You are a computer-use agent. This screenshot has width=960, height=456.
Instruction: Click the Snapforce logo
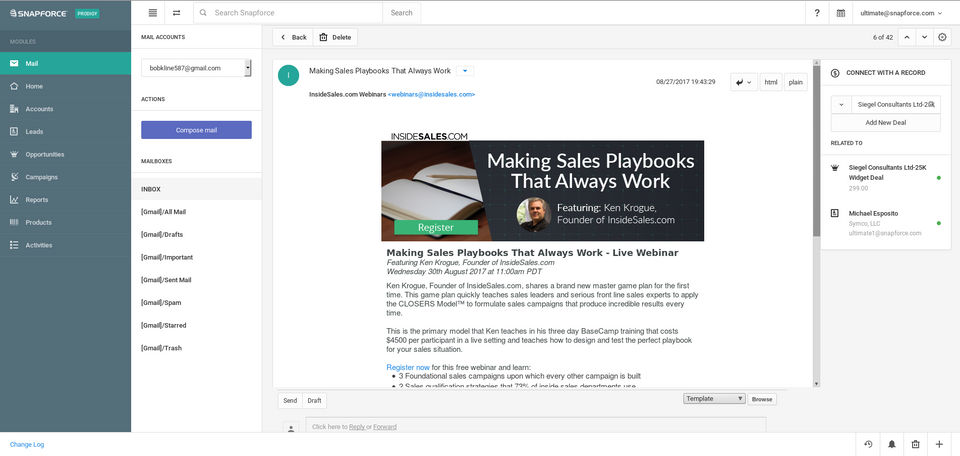point(39,13)
